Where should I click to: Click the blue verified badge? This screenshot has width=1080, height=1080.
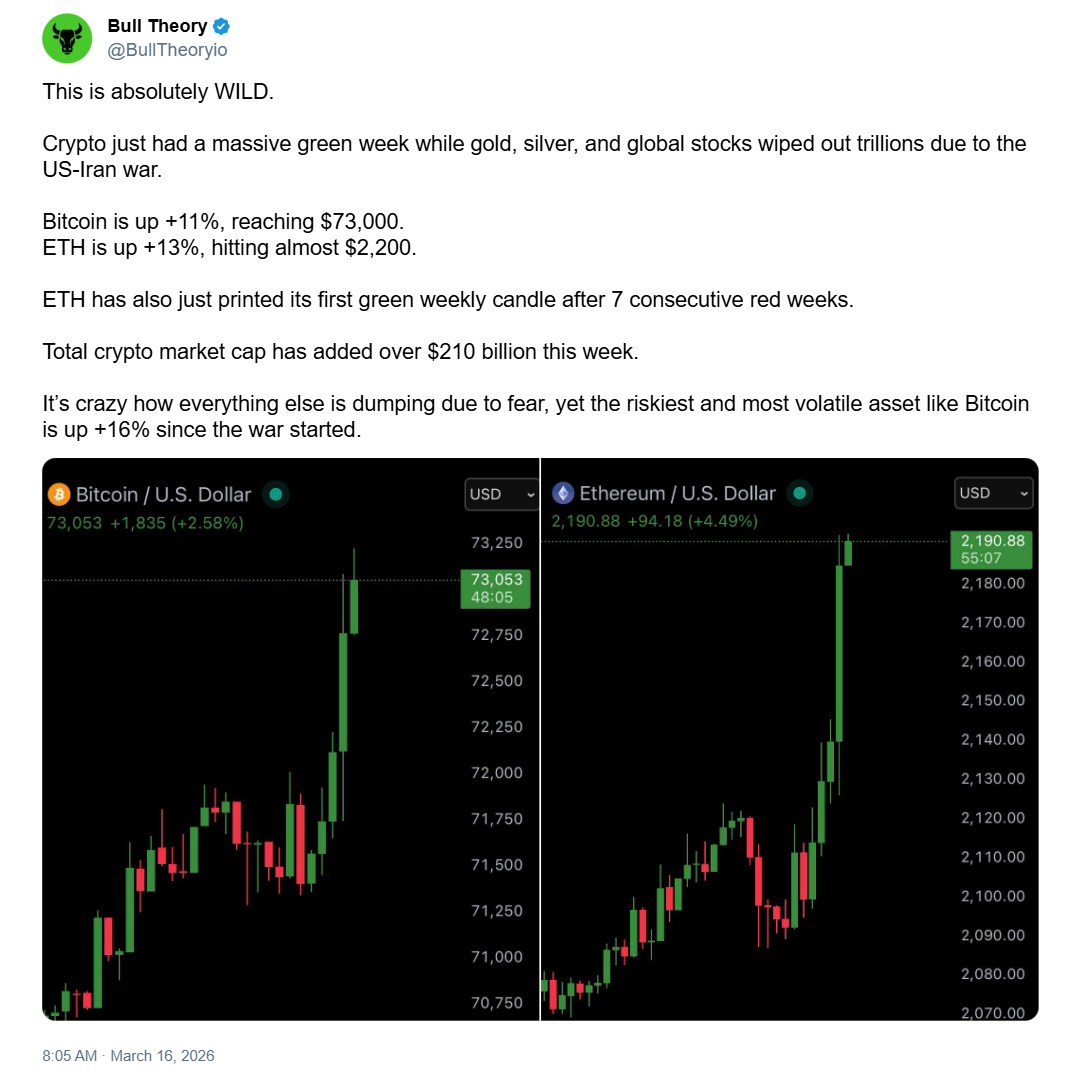[x=222, y=26]
